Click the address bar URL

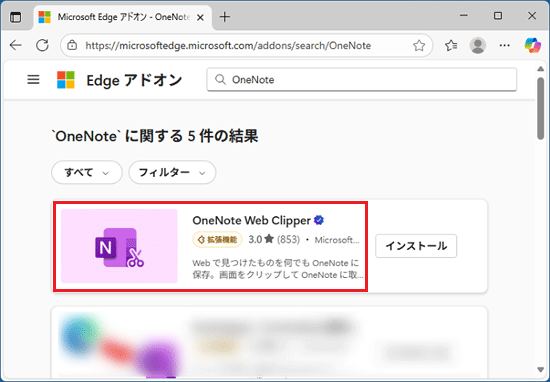(x=228, y=46)
